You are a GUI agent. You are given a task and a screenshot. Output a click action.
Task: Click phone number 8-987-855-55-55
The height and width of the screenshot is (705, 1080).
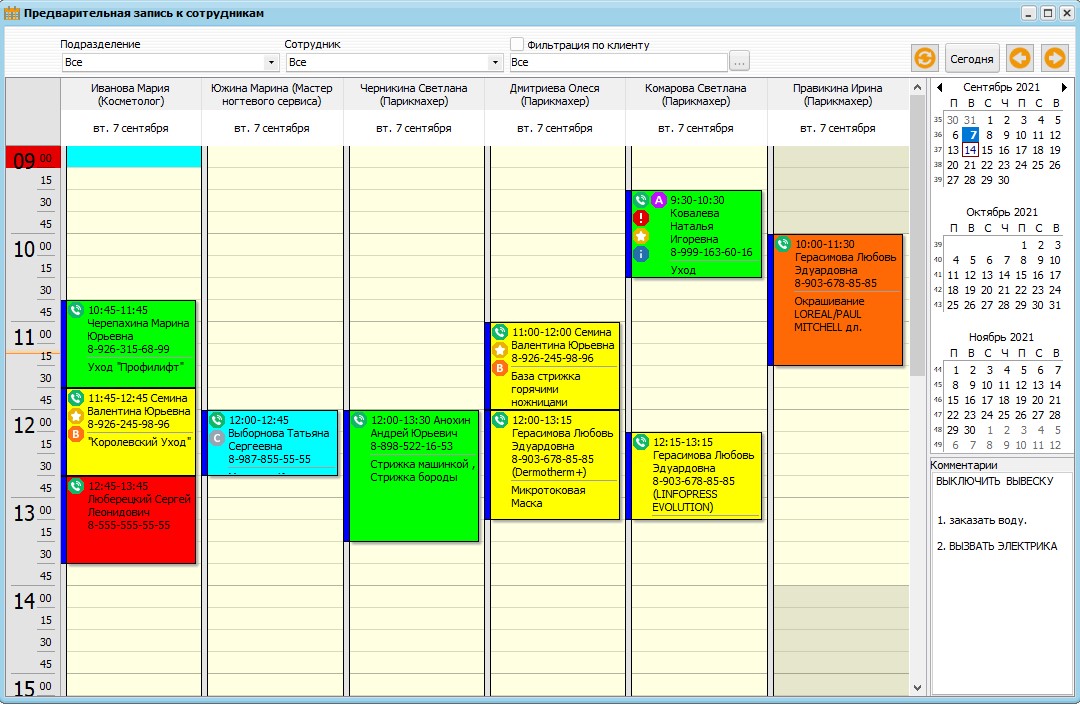tap(269, 459)
